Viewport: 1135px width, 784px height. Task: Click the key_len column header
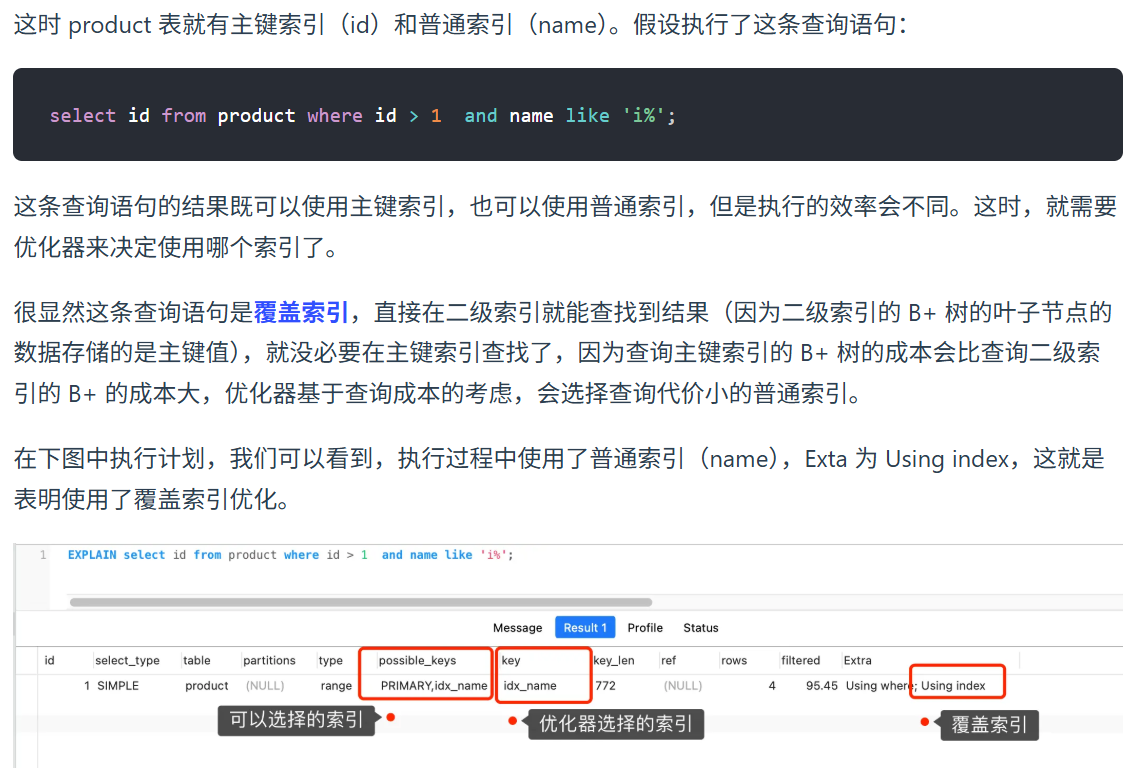pyautogui.click(x=614, y=660)
